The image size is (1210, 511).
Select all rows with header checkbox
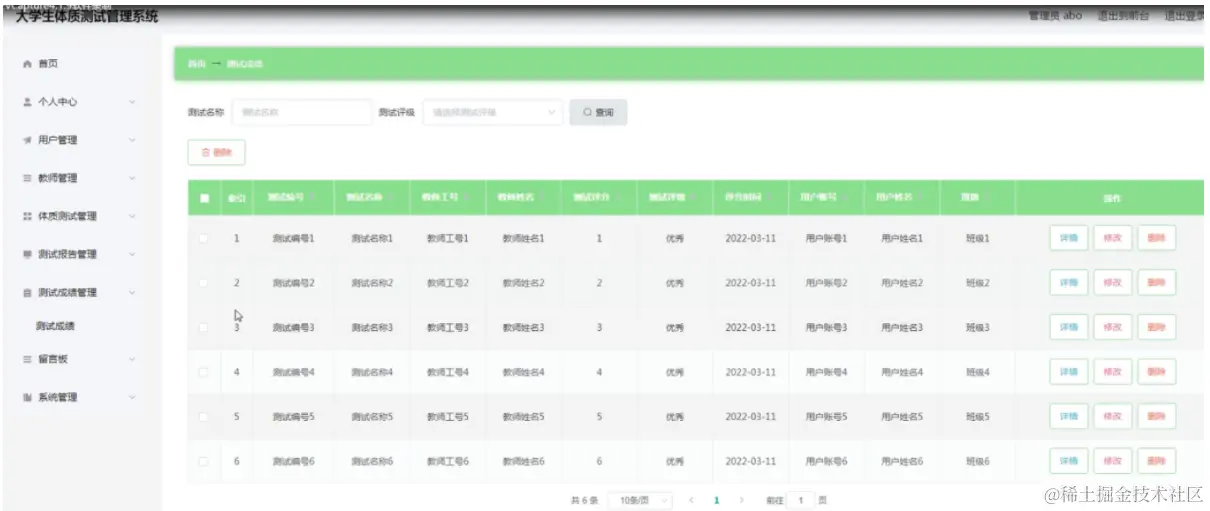[x=204, y=198]
